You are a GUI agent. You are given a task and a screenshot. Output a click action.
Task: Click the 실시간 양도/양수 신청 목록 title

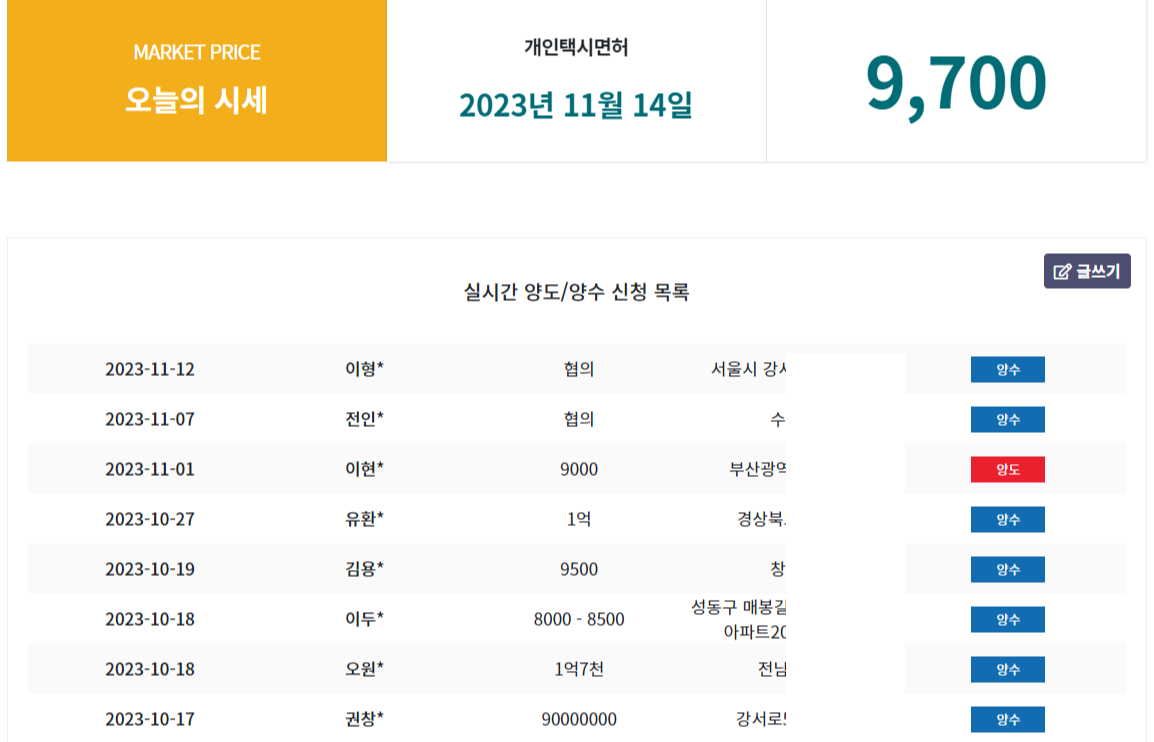pos(576,290)
